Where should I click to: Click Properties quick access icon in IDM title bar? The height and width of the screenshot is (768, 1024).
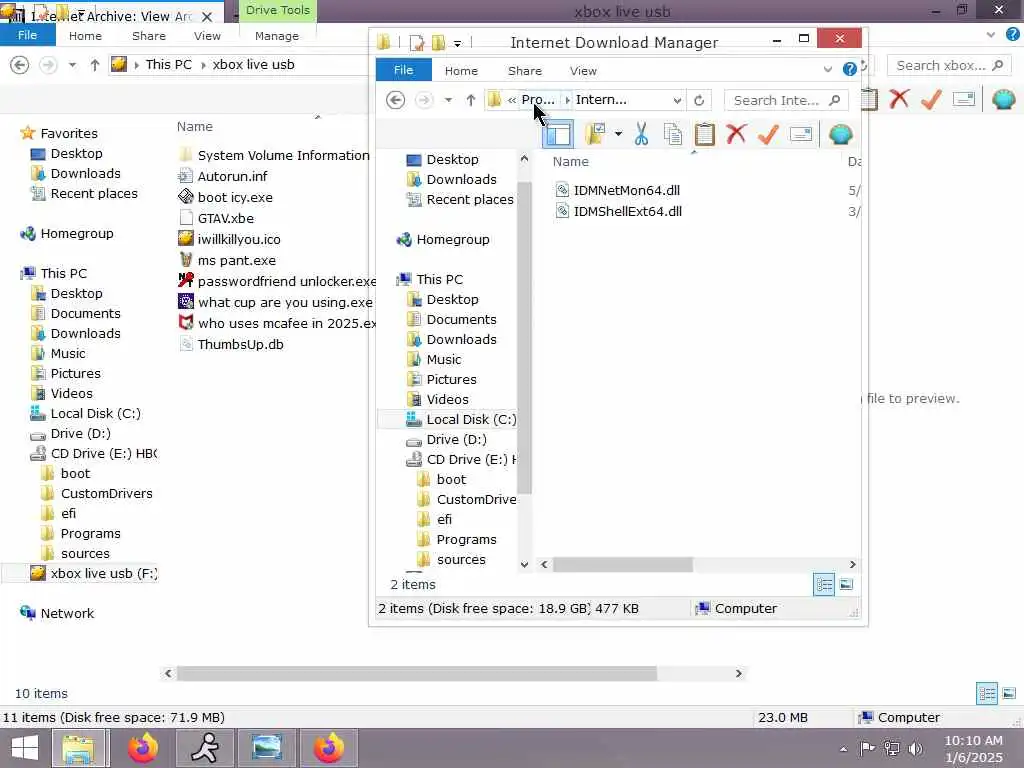(417, 43)
